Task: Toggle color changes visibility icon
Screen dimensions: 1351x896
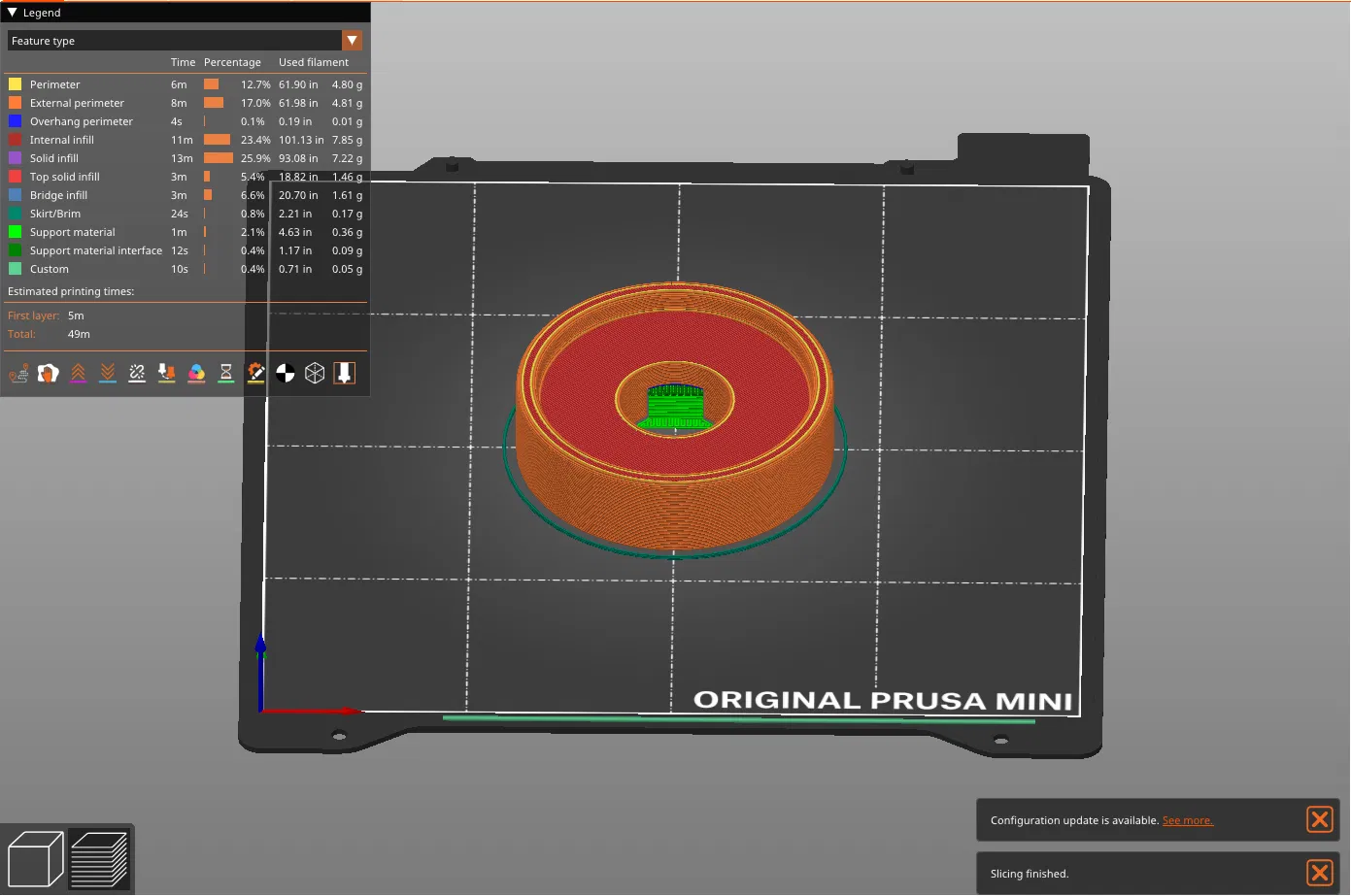Action: [196, 373]
